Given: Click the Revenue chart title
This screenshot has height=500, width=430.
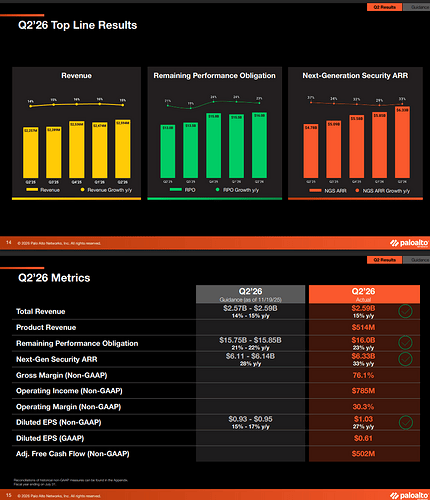Looking at the screenshot, I should (76, 76).
